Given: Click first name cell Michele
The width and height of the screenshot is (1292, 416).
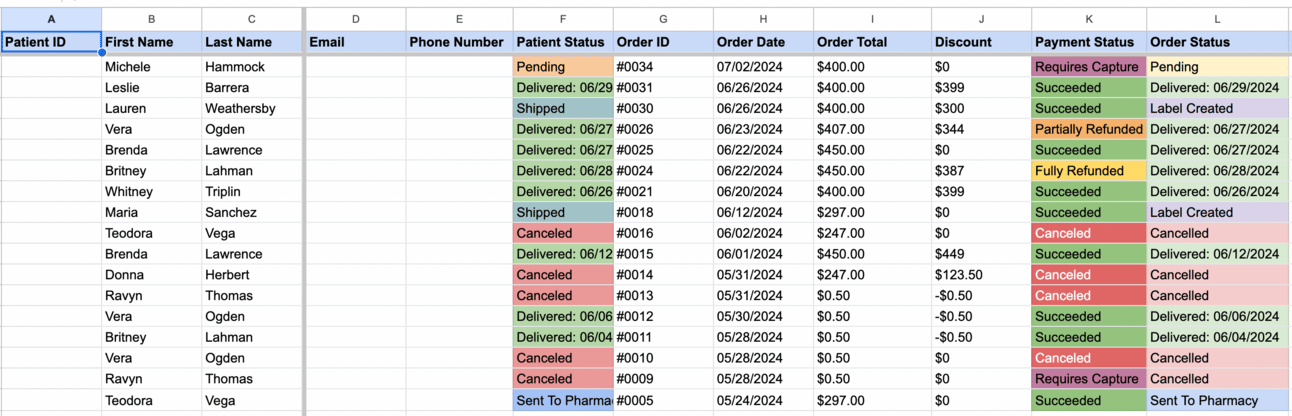Looking at the screenshot, I should [x=151, y=67].
